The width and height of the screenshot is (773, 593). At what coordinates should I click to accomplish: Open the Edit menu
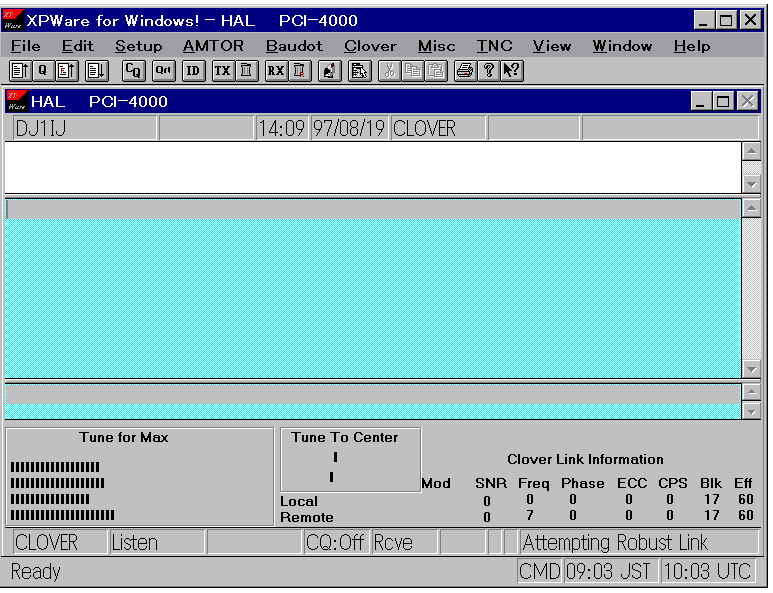(x=77, y=46)
